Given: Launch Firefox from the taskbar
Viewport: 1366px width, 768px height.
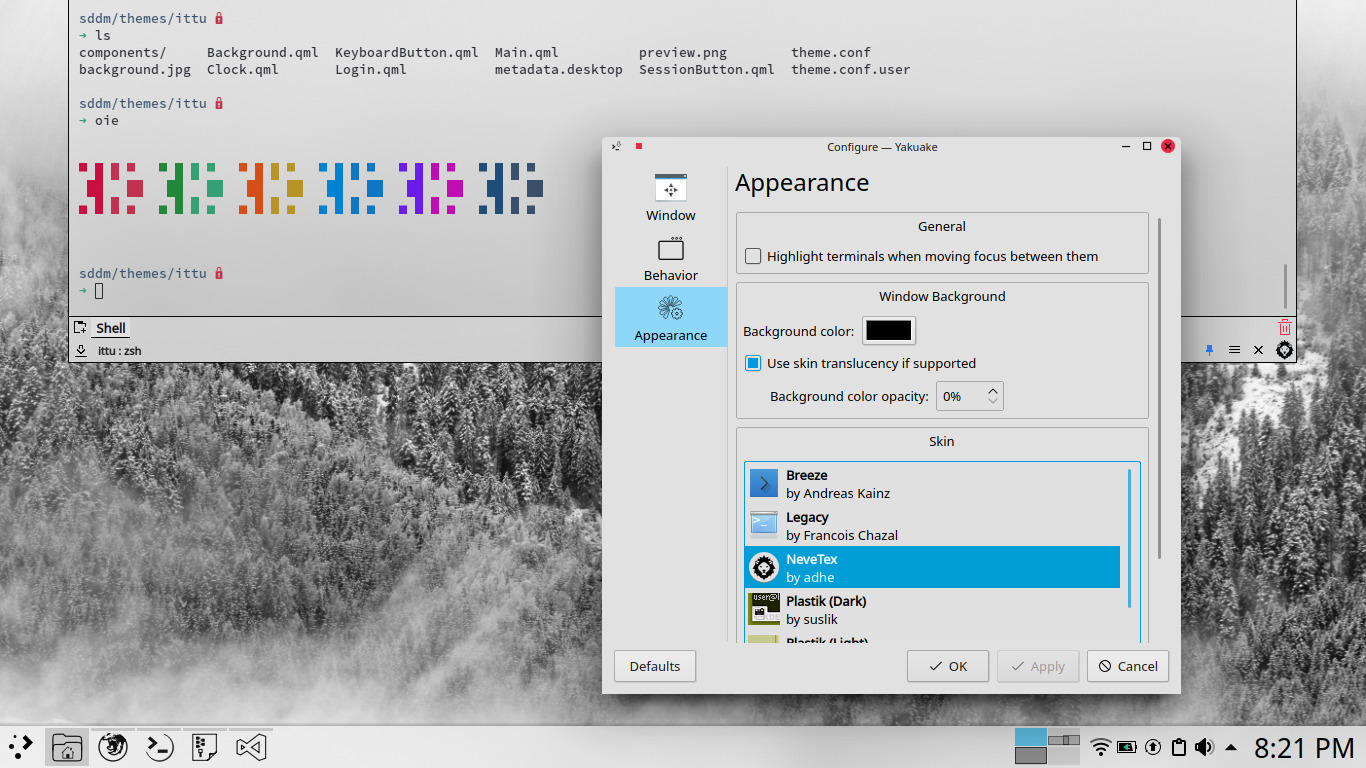Looking at the screenshot, I should 113,747.
